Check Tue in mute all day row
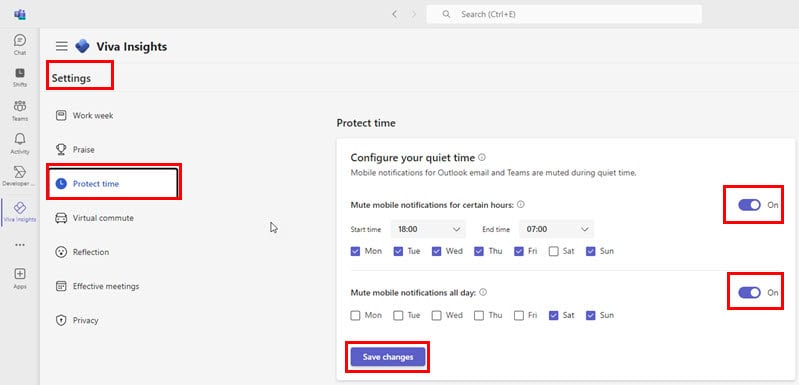This screenshot has height=385, width=799. pos(398,315)
